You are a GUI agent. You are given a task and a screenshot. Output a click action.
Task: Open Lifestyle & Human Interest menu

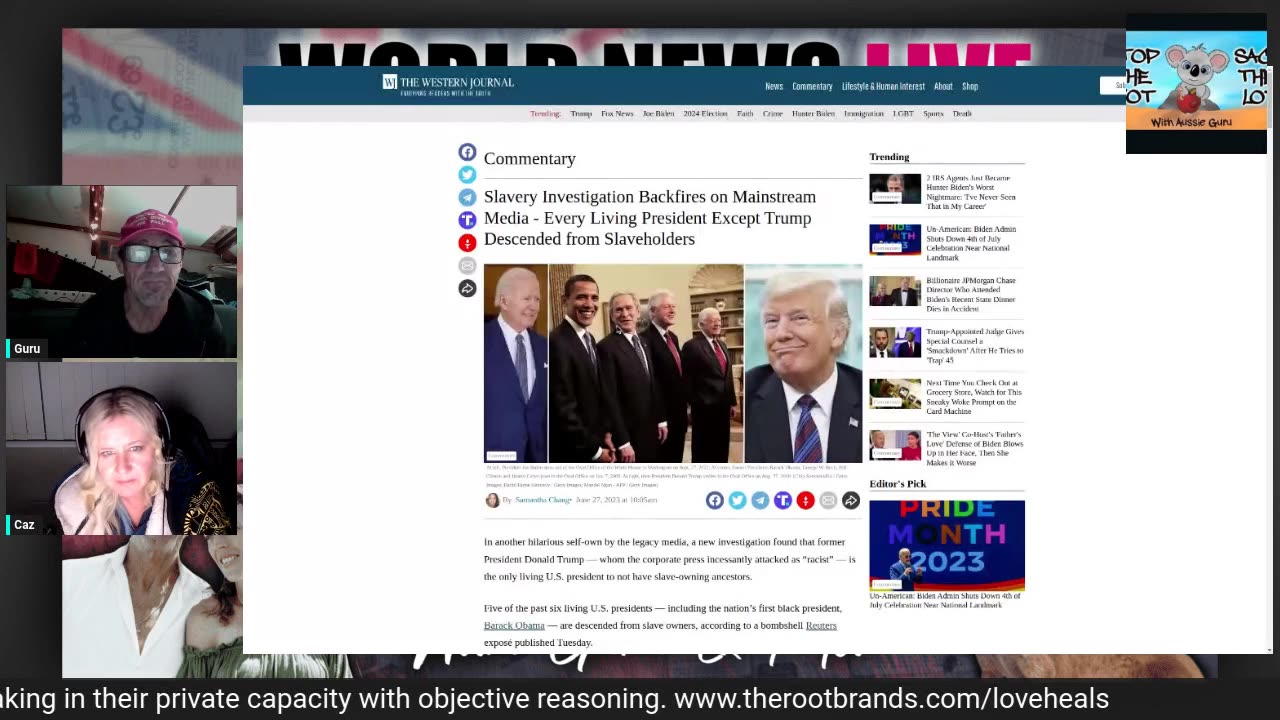click(x=883, y=86)
